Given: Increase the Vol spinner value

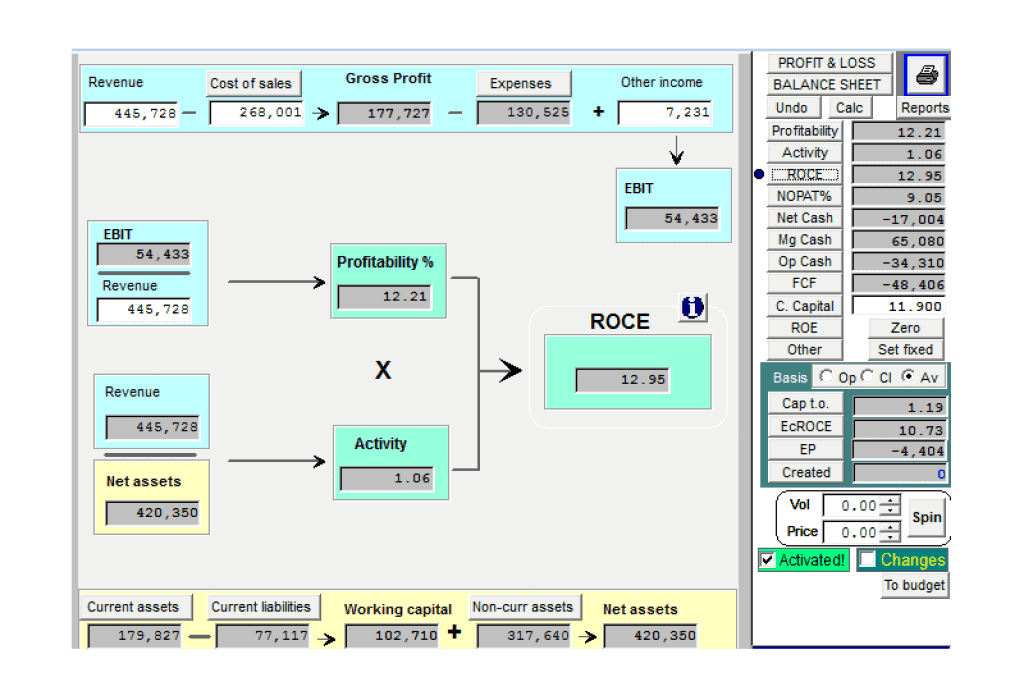Looking at the screenshot, I should tap(891, 501).
